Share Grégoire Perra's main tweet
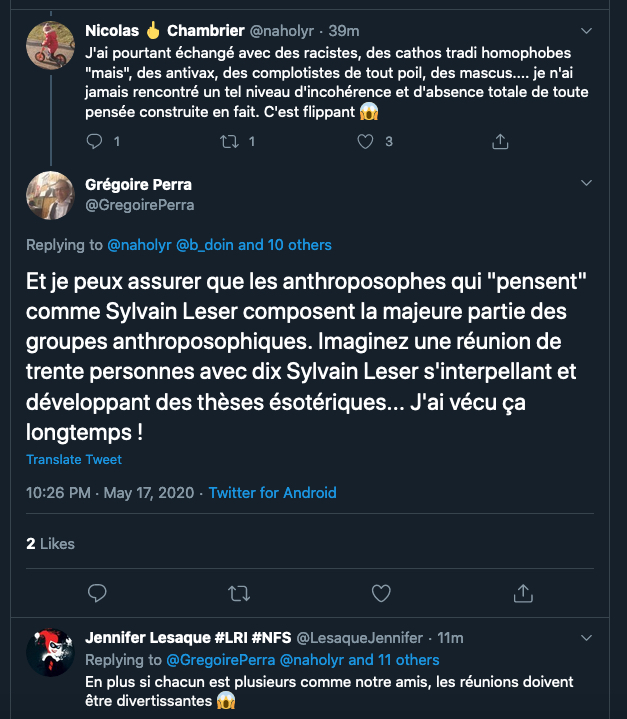Screen dimensions: 627x719 523,593
